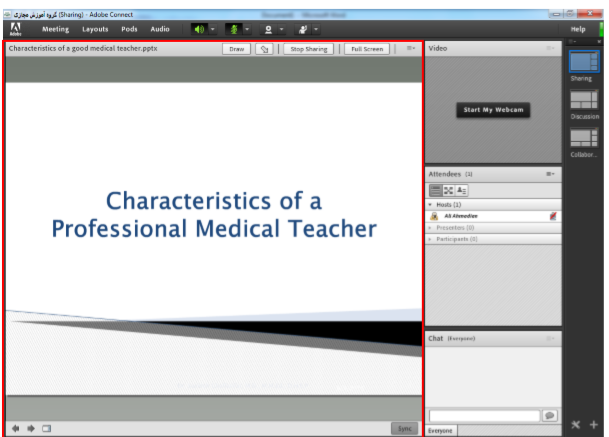Click the webcam icon in toolbar
Viewport: 609px width, 437px height.
click(268, 29)
